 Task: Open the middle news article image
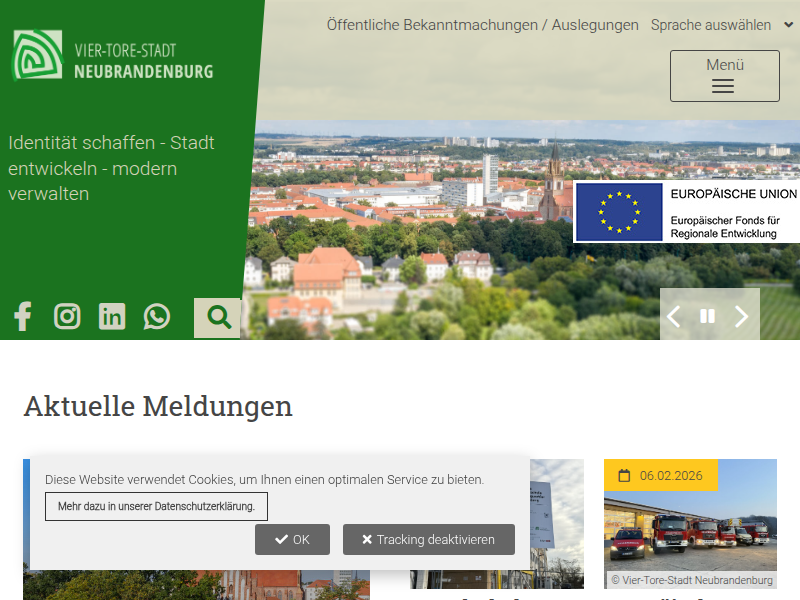click(x=557, y=524)
